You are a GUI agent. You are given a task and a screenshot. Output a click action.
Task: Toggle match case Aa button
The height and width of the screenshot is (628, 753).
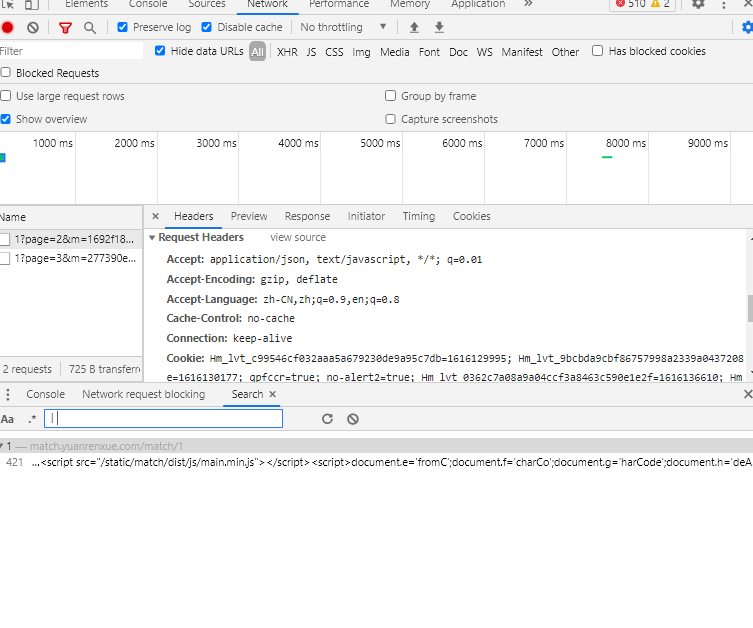point(7,419)
